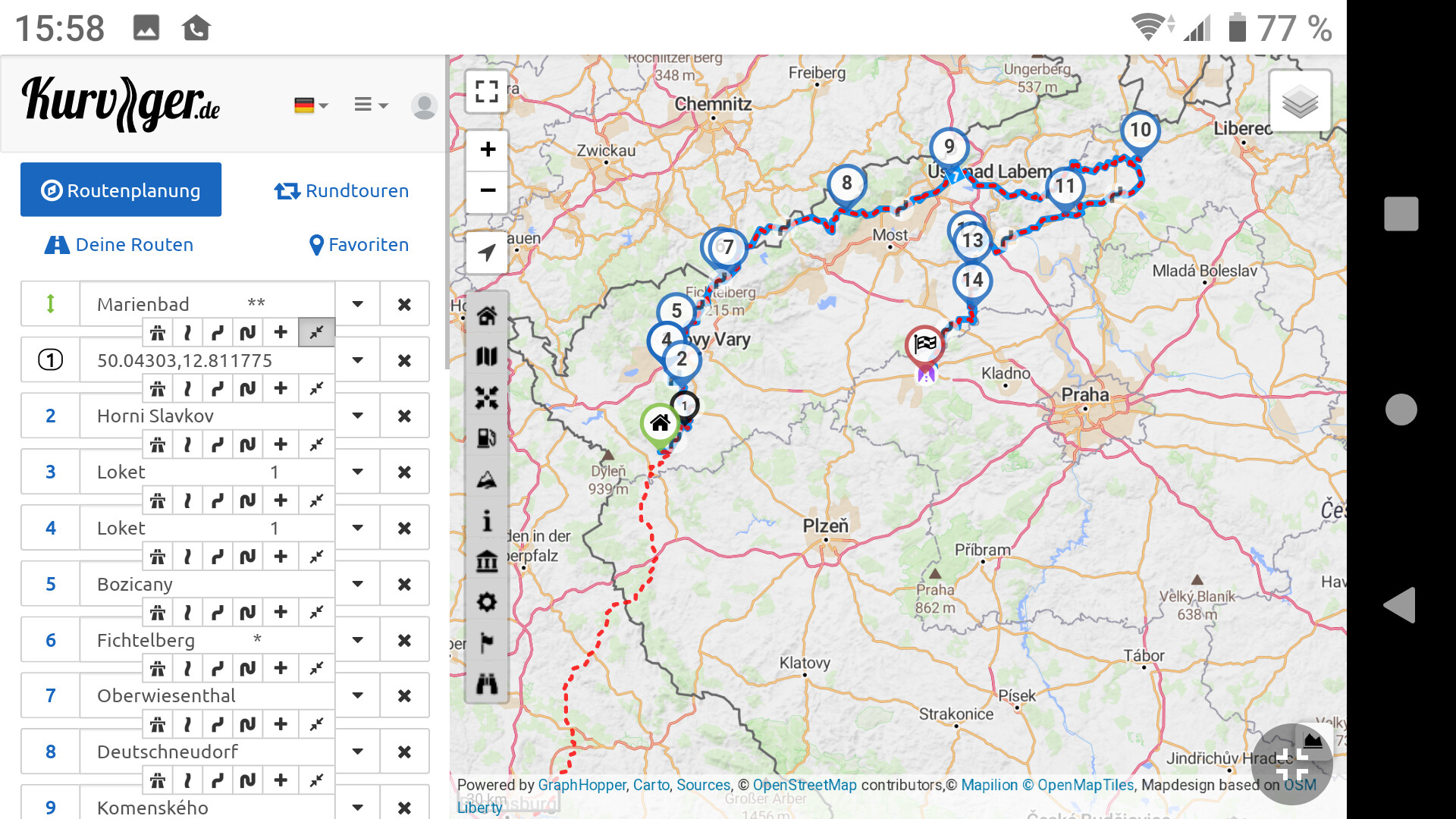
Task: Delete the Bozicany waypoint
Action: [404, 584]
